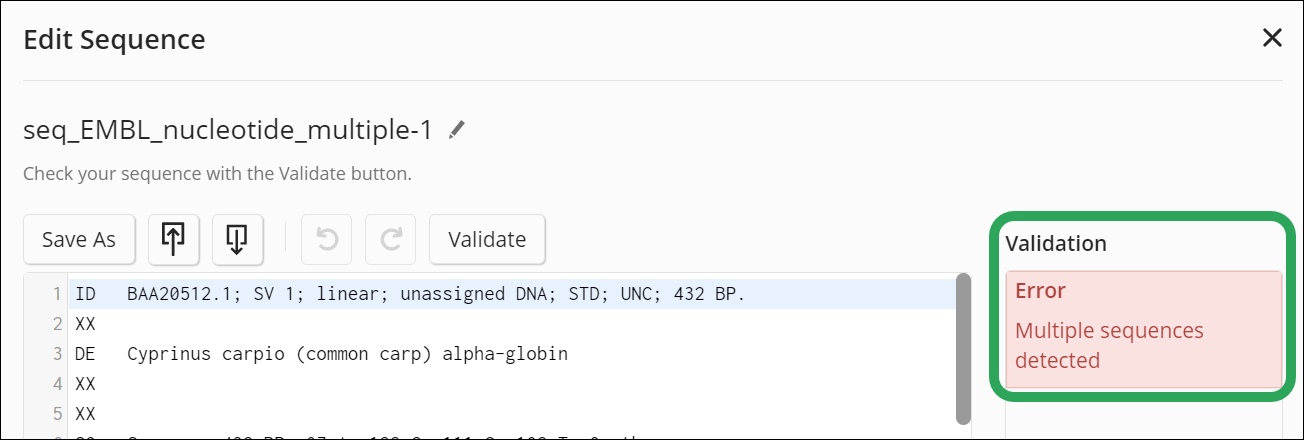
Task: Select line number 3 in the gutter
Action: [x=56, y=354]
